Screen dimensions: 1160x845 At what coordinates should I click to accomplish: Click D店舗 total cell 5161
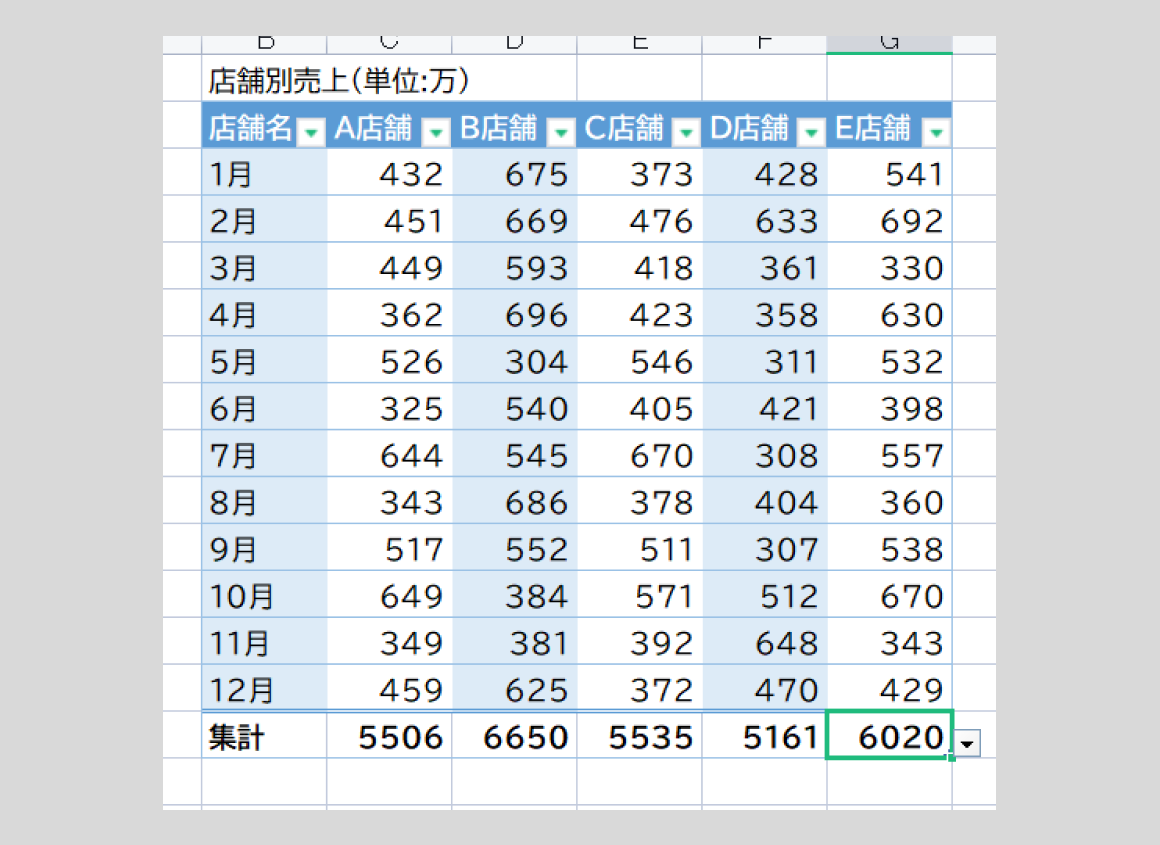point(764,735)
